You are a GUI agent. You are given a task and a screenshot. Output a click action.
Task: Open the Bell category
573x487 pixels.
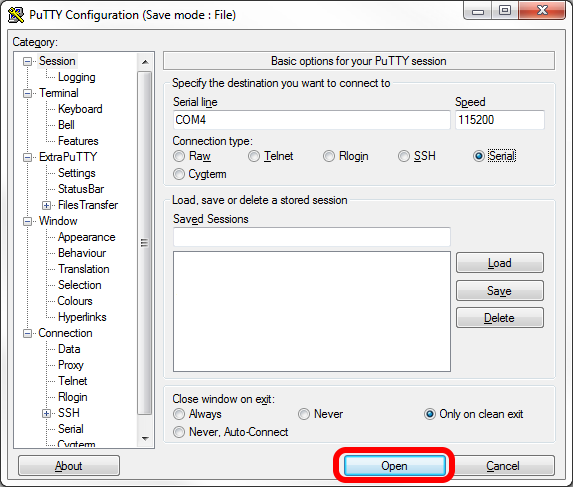coord(66,125)
